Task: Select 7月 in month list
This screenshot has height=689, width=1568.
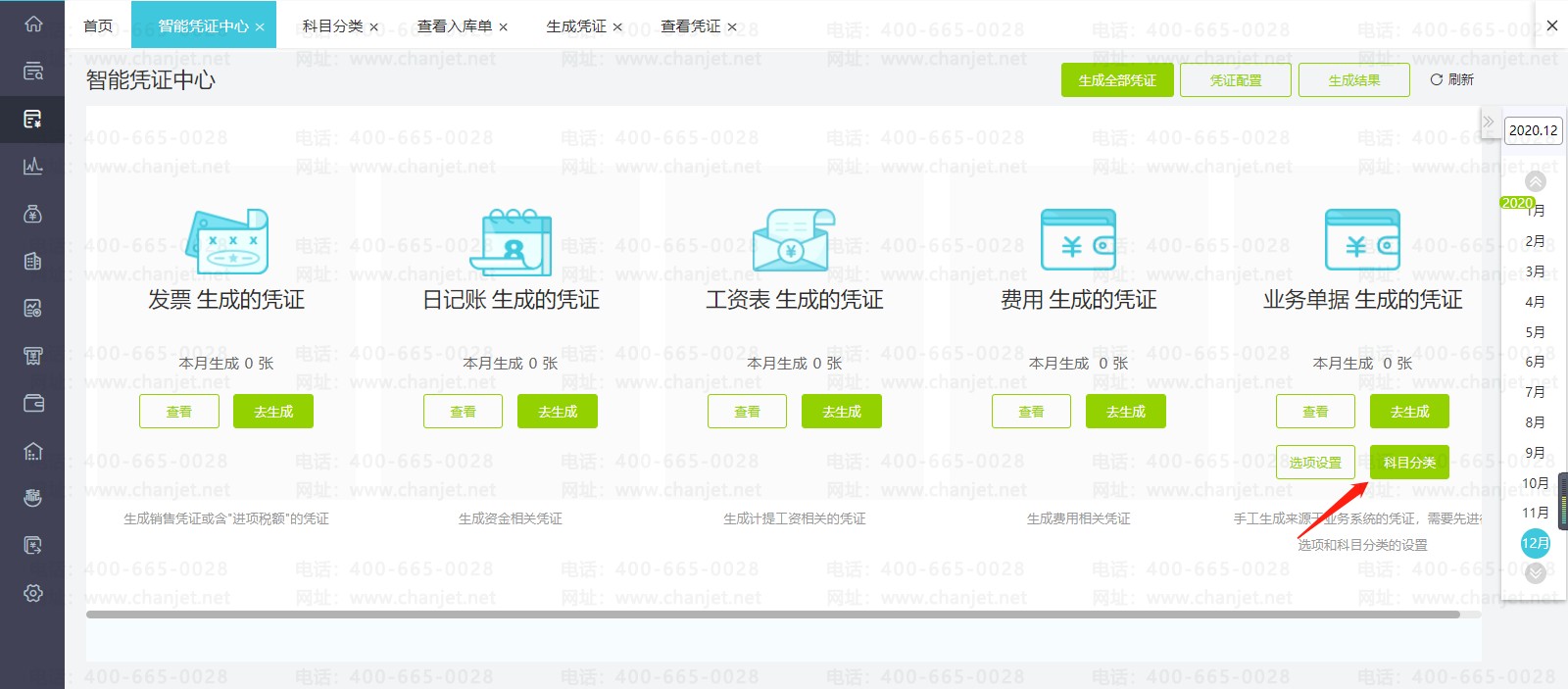Action: [x=1536, y=392]
